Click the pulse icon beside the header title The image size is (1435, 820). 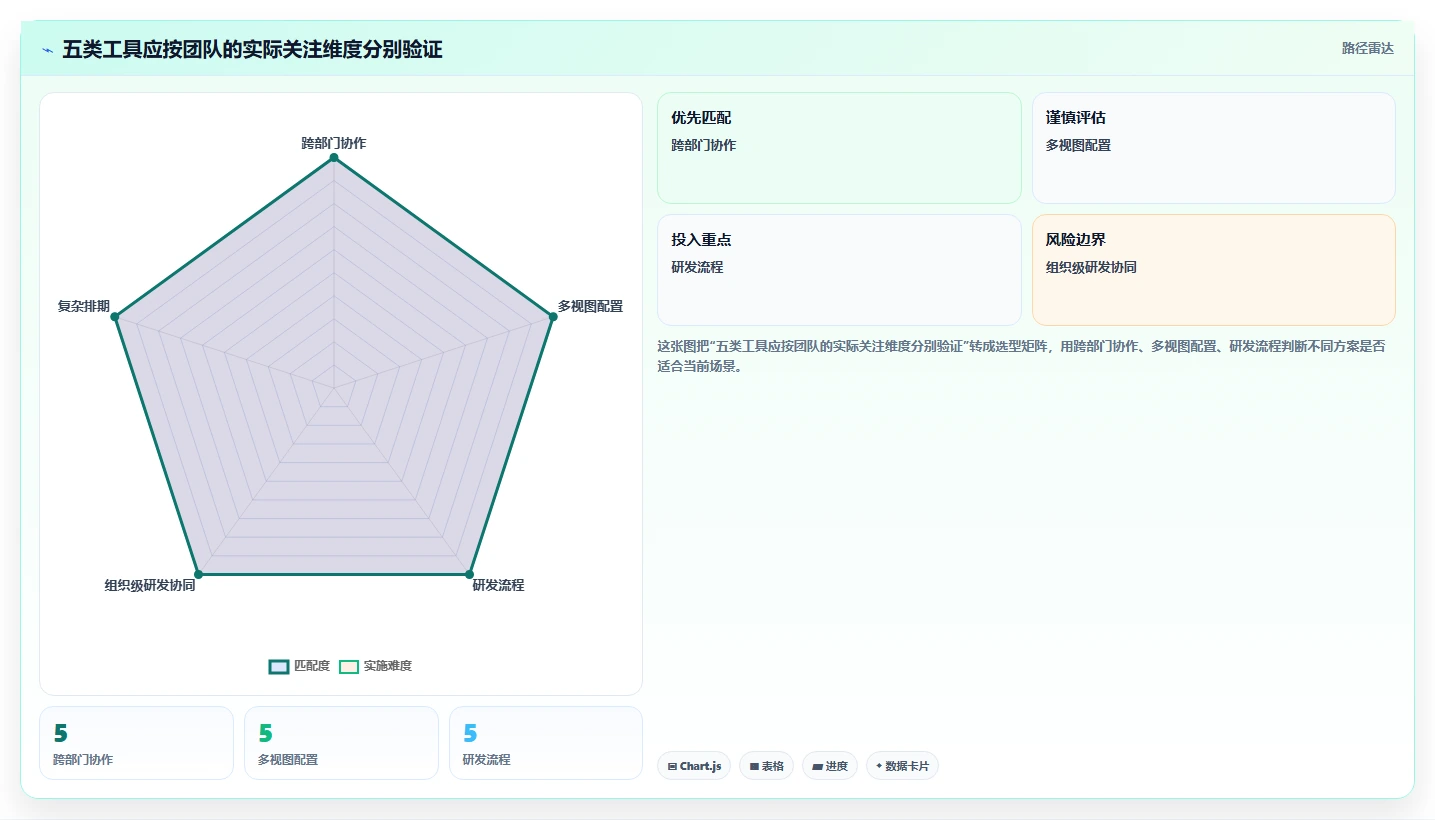(48, 50)
